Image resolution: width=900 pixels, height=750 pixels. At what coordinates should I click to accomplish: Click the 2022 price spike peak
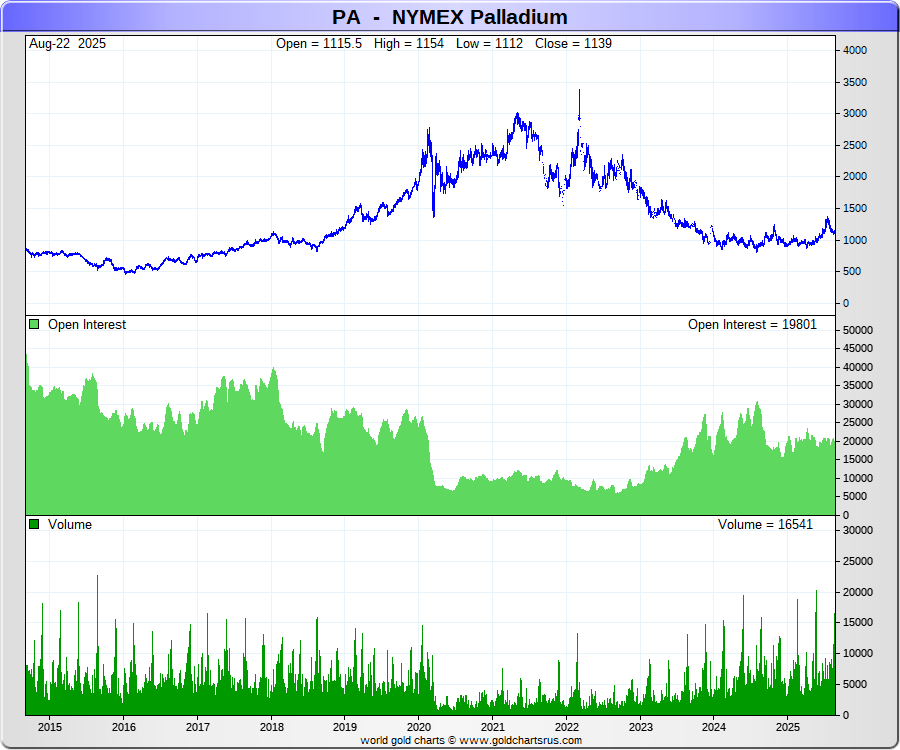click(x=579, y=91)
